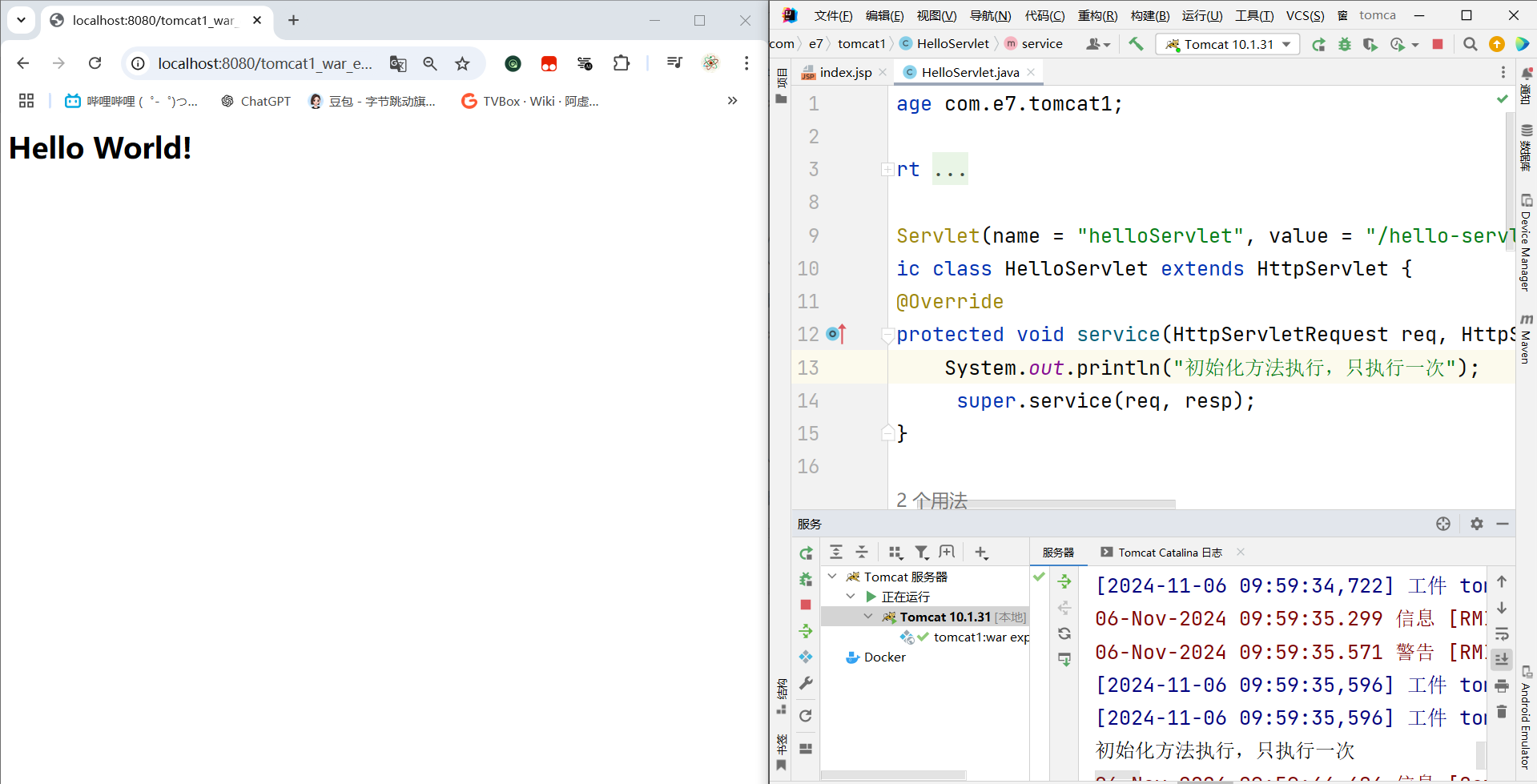Click Chrome zoom magnifier in address bar

(430, 63)
